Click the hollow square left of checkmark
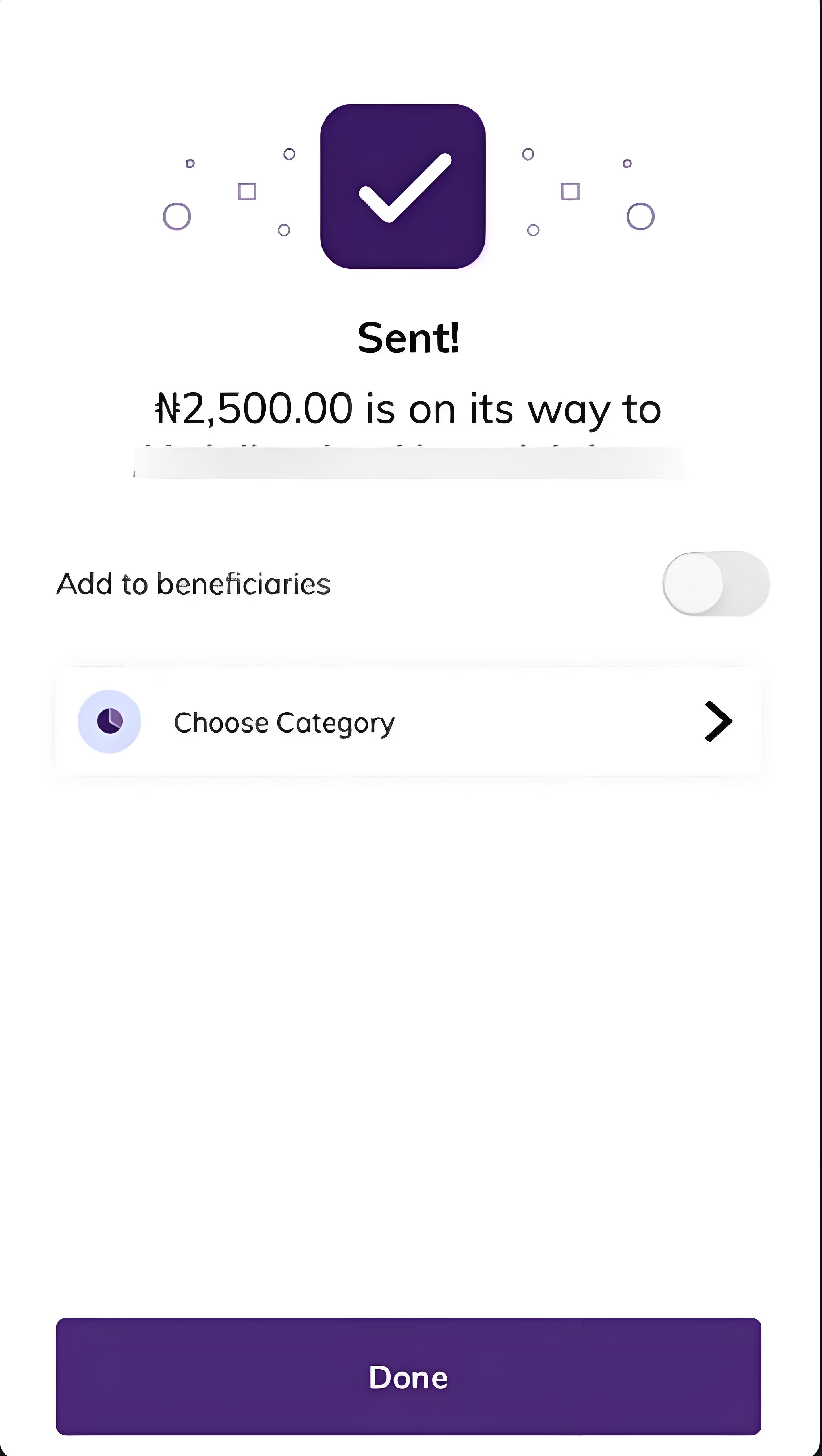The image size is (822, 1456). coord(247,192)
